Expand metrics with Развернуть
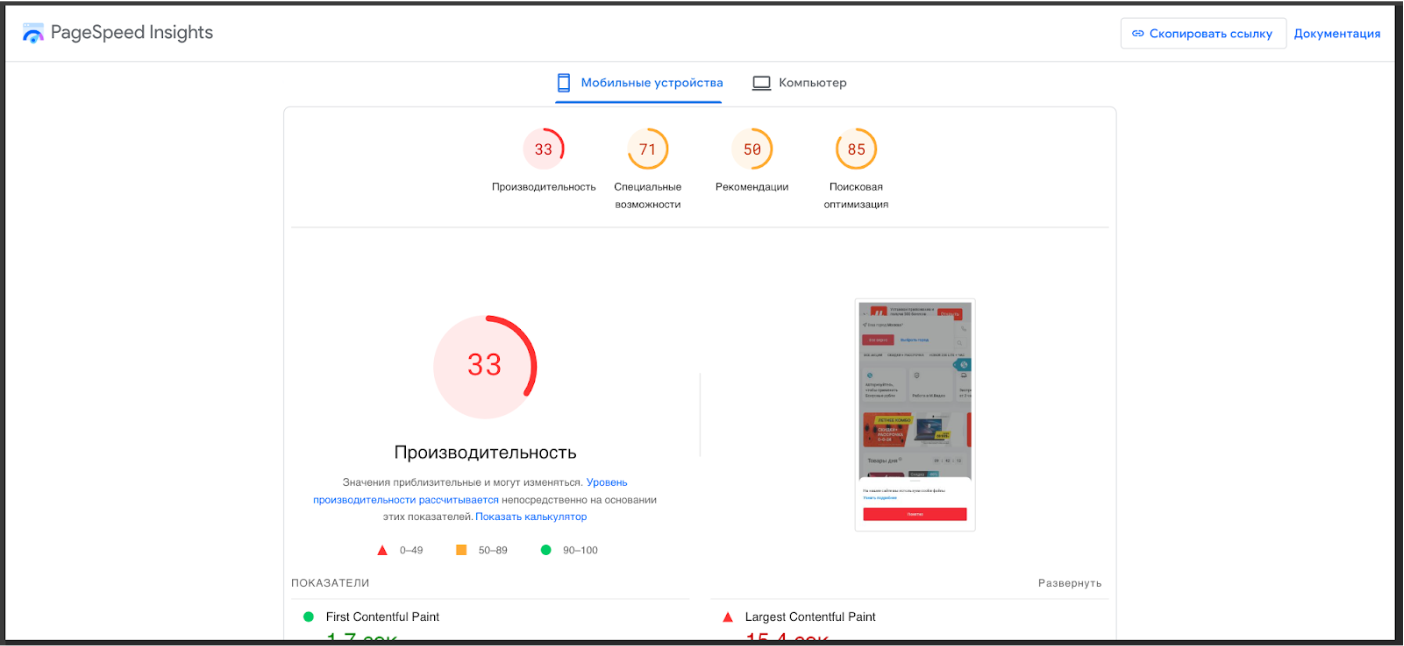 (x=1070, y=583)
